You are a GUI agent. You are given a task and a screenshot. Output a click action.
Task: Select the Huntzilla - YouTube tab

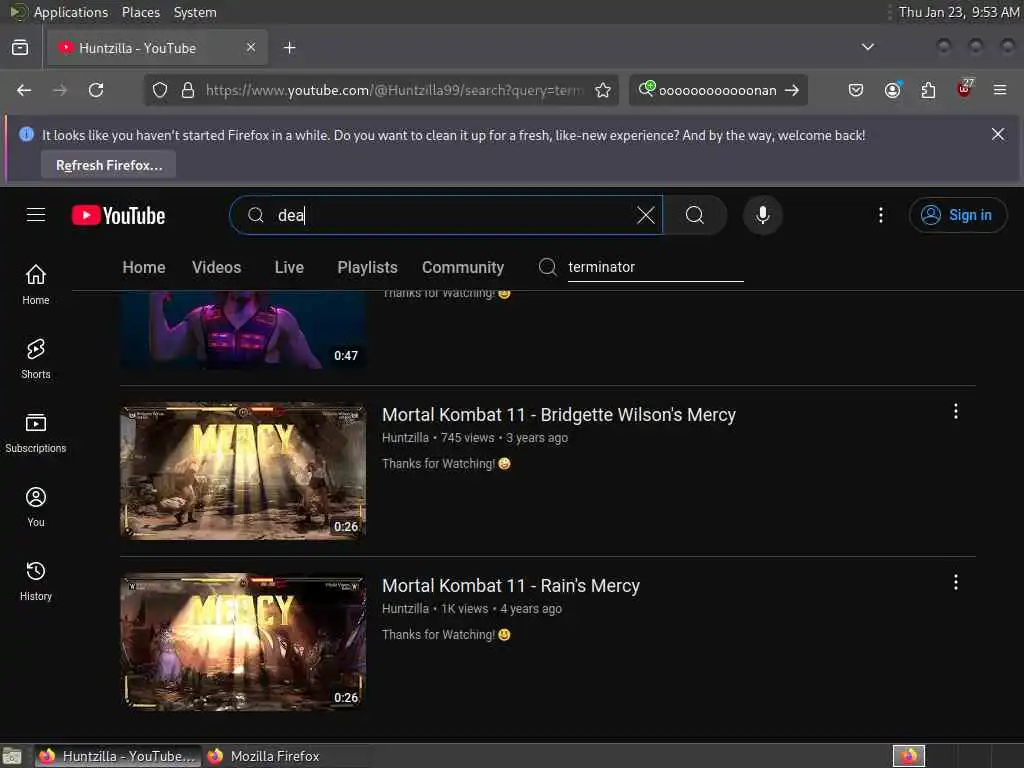(x=157, y=48)
